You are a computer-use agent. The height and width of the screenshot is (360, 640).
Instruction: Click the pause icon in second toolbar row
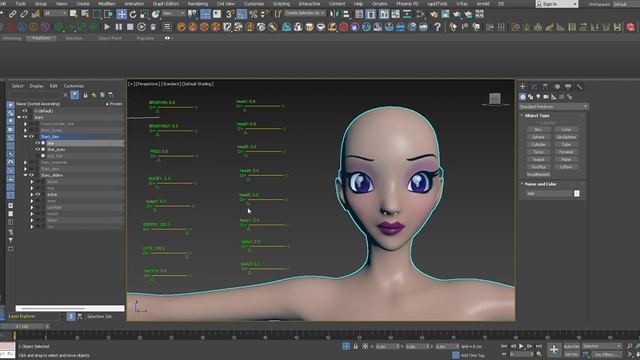[x=119, y=27]
